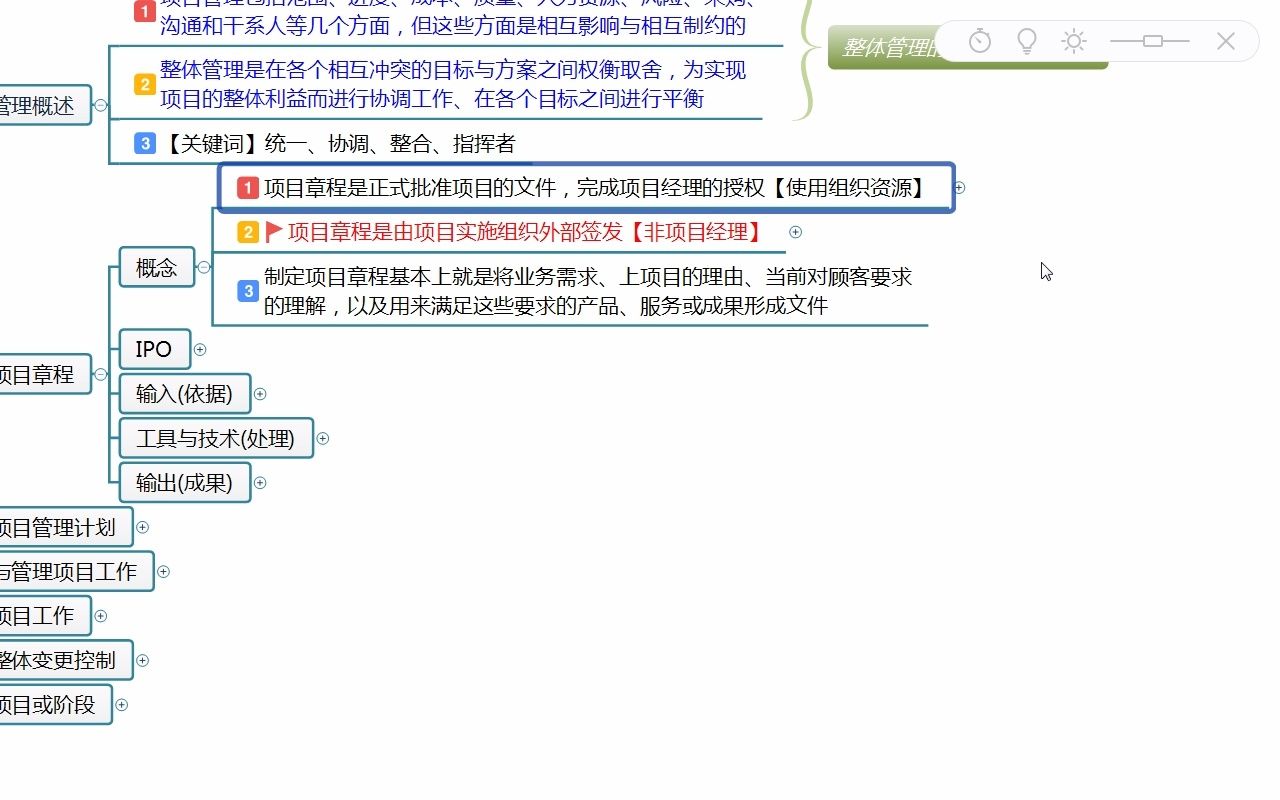Click the stopwatch timer icon in the toolbar
The image size is (1280, 800).
click(980, 41)
